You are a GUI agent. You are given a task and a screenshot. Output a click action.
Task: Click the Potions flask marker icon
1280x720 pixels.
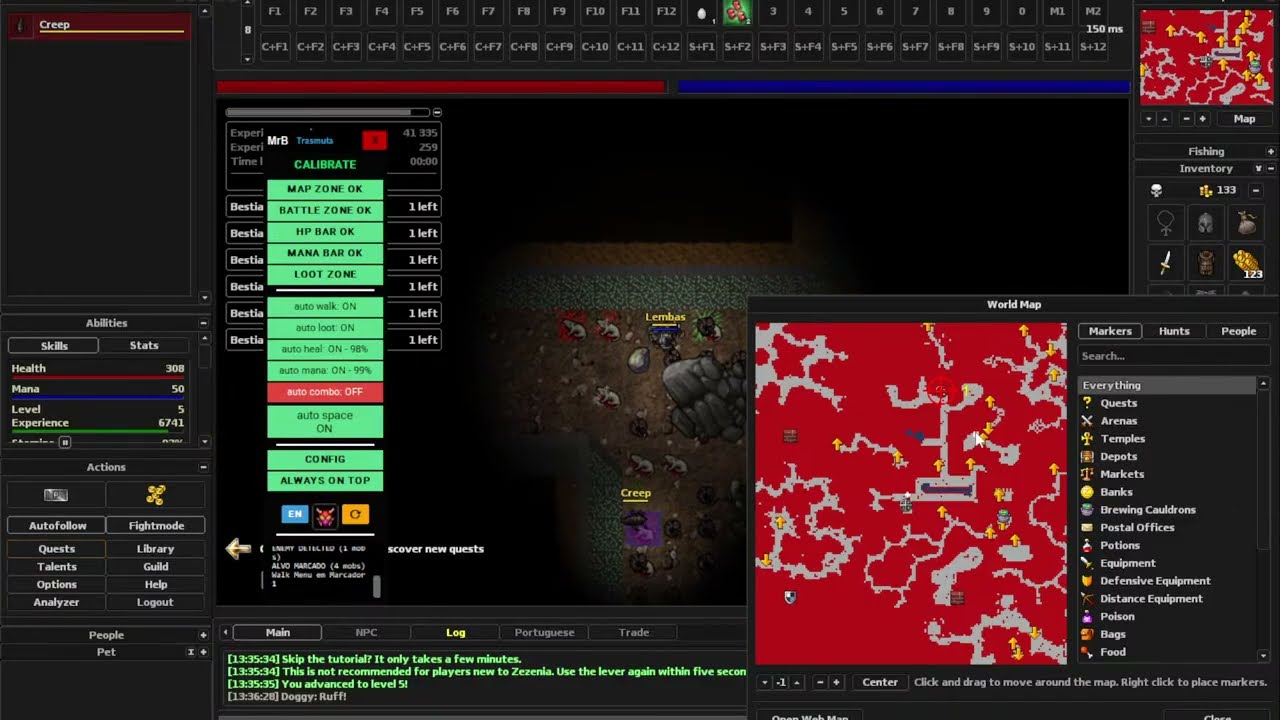1087,546
